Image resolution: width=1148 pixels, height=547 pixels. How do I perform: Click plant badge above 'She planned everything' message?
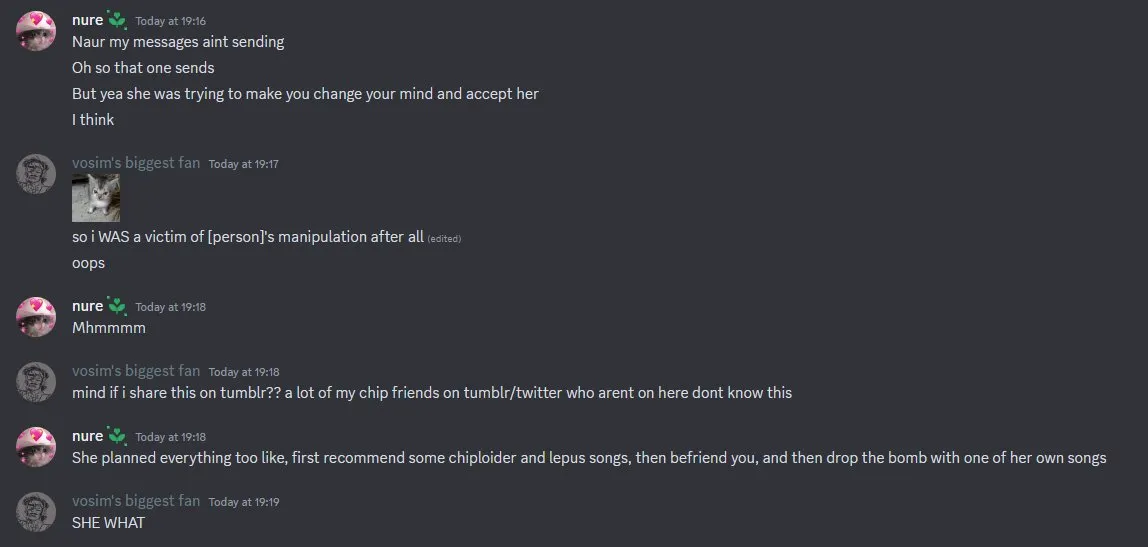coord(118,436)
